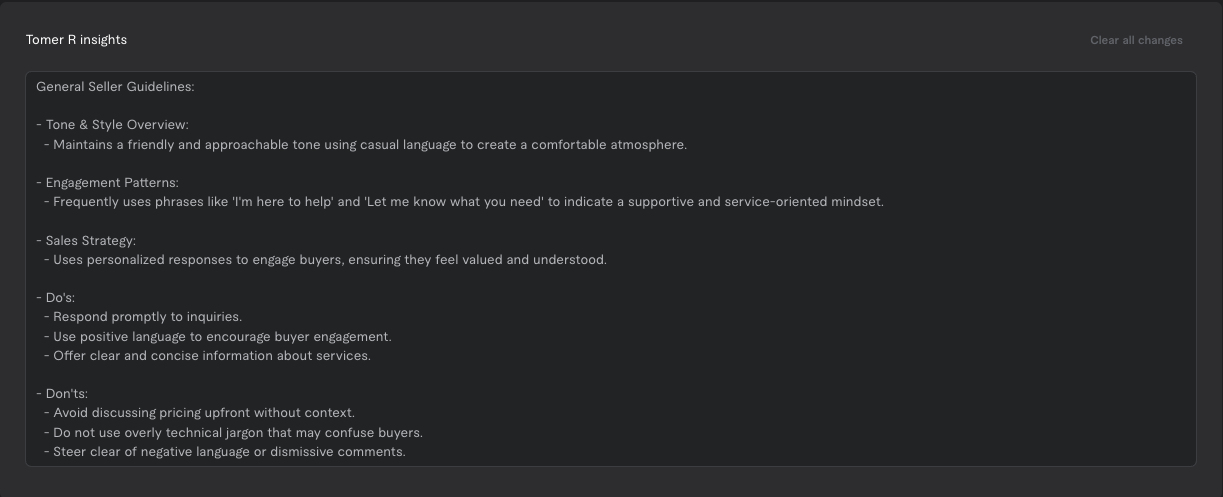Click the line mentioning 'I'm here to help'
This screenshot has height=497, width=1223.
(464, 202)
